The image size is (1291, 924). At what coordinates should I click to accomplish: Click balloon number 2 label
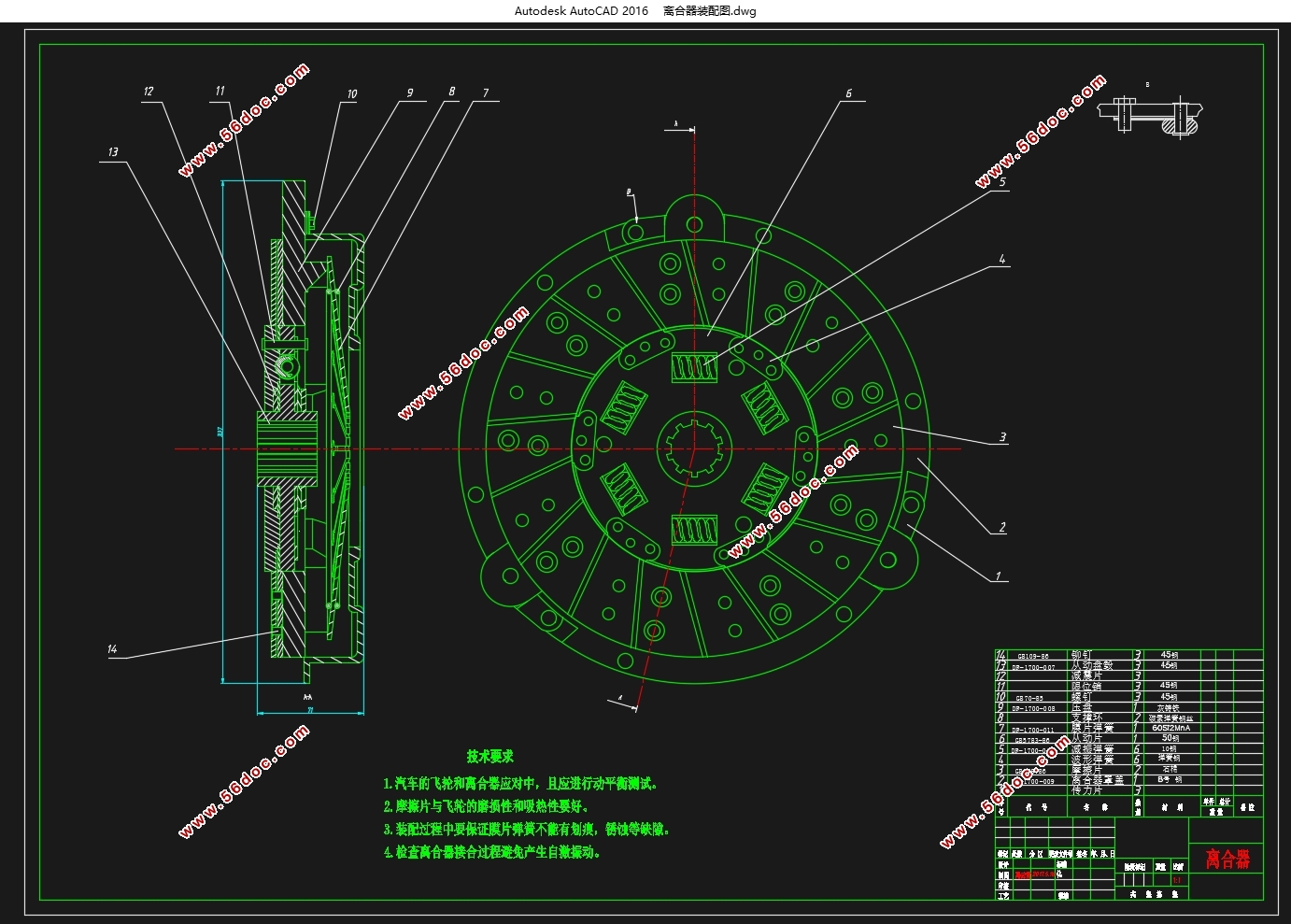pos(1002,527)
